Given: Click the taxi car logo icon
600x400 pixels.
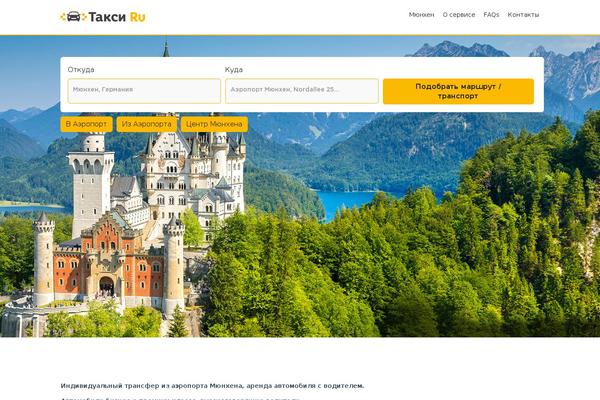Looking at the screenshot, I should [73, 17].
